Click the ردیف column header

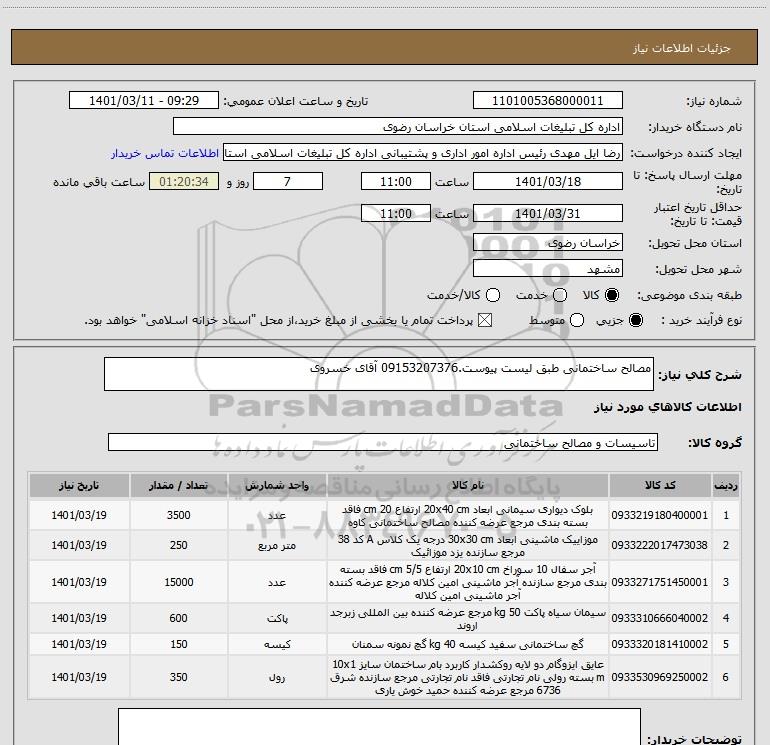[x=726, y=486]
